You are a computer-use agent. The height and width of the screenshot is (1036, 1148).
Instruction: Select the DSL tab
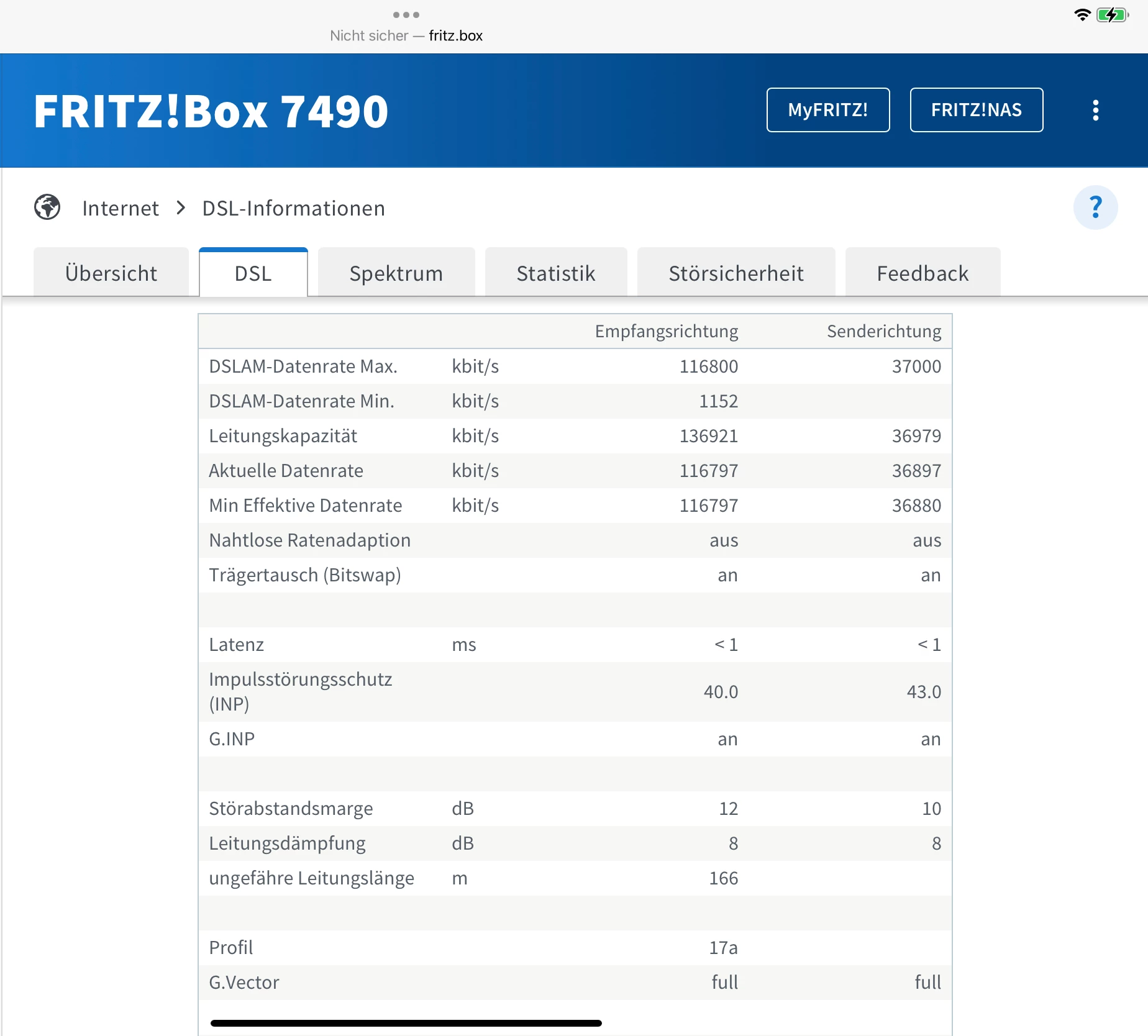point(253,273)
